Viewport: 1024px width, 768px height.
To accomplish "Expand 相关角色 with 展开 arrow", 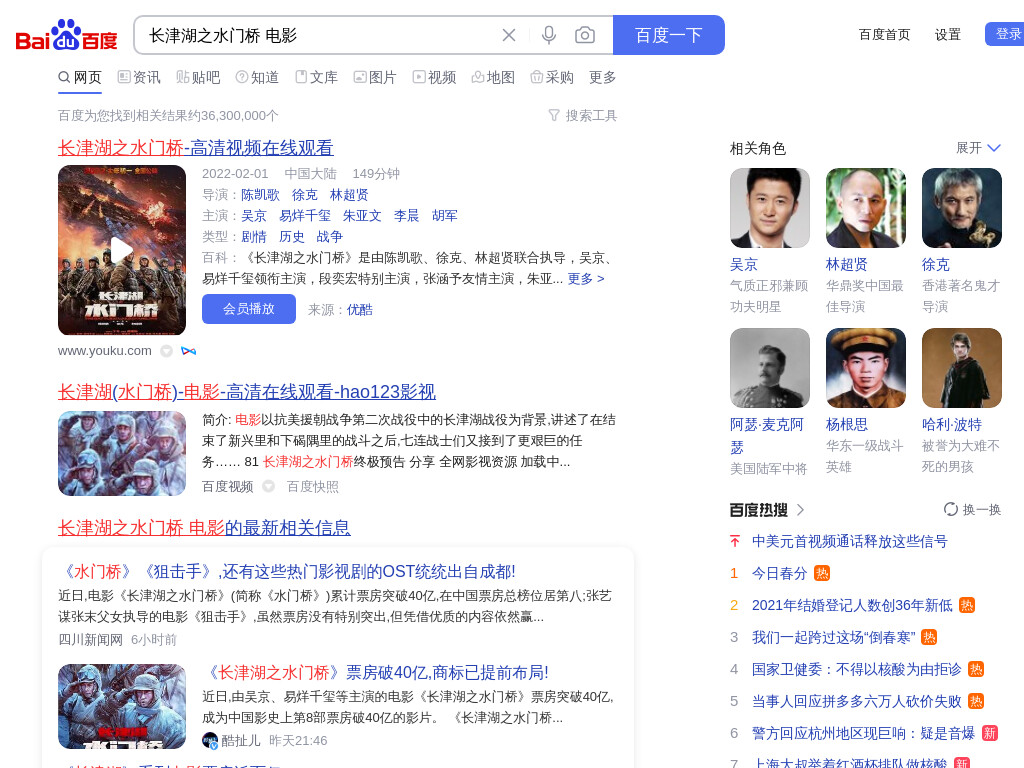I will coord(978,148).
